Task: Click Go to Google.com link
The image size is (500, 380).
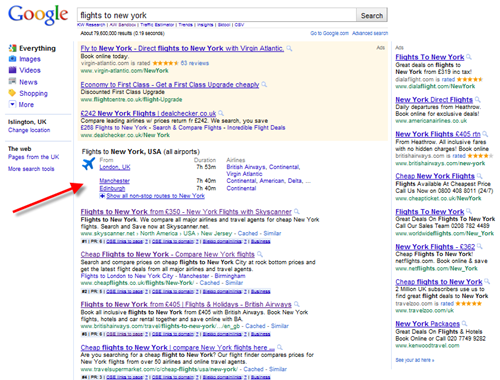Action: (x=329, y=33)
